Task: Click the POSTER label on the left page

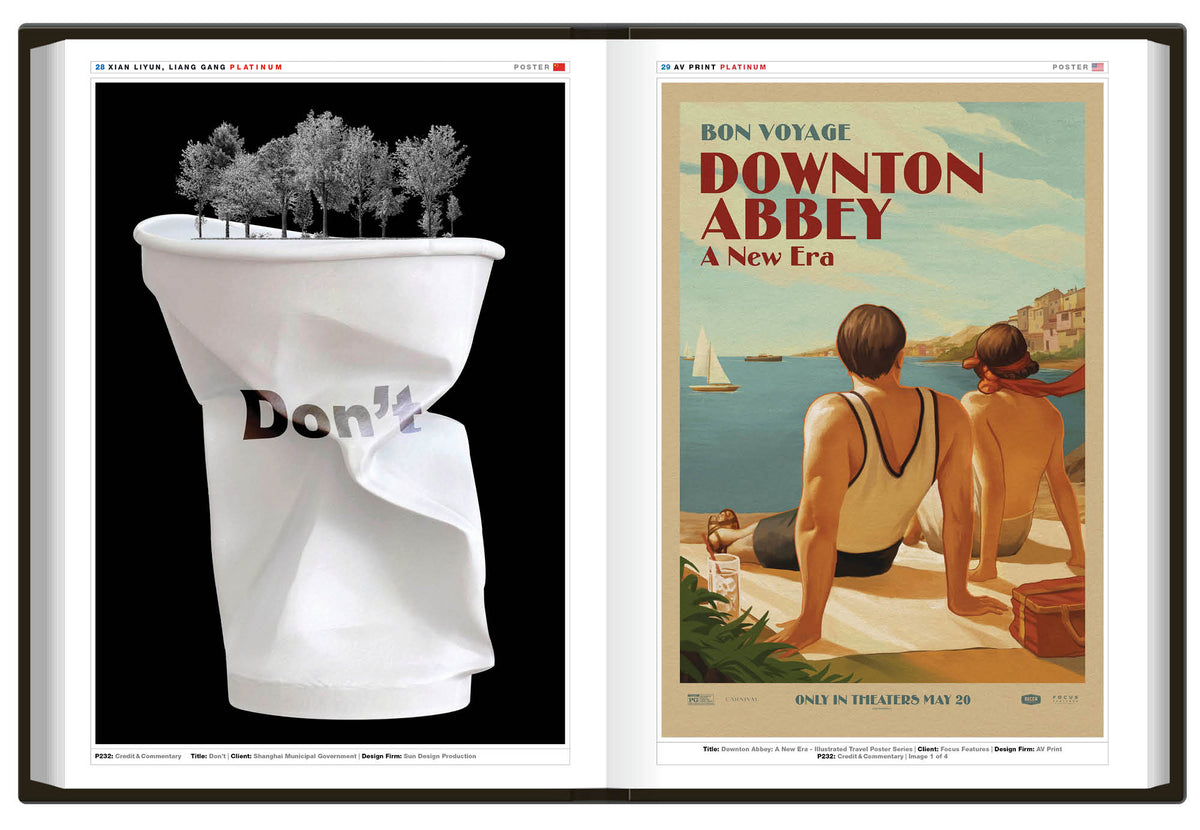Action: [x=532, y=67]
